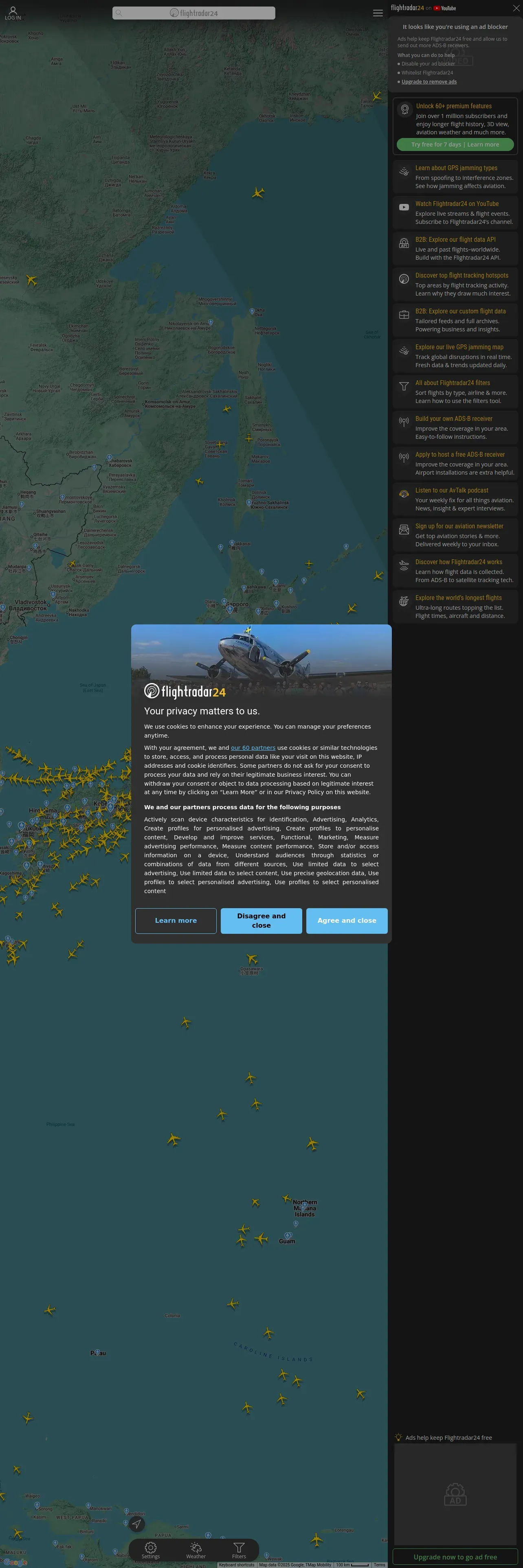Click the Palau map label

click(98, 1353)
